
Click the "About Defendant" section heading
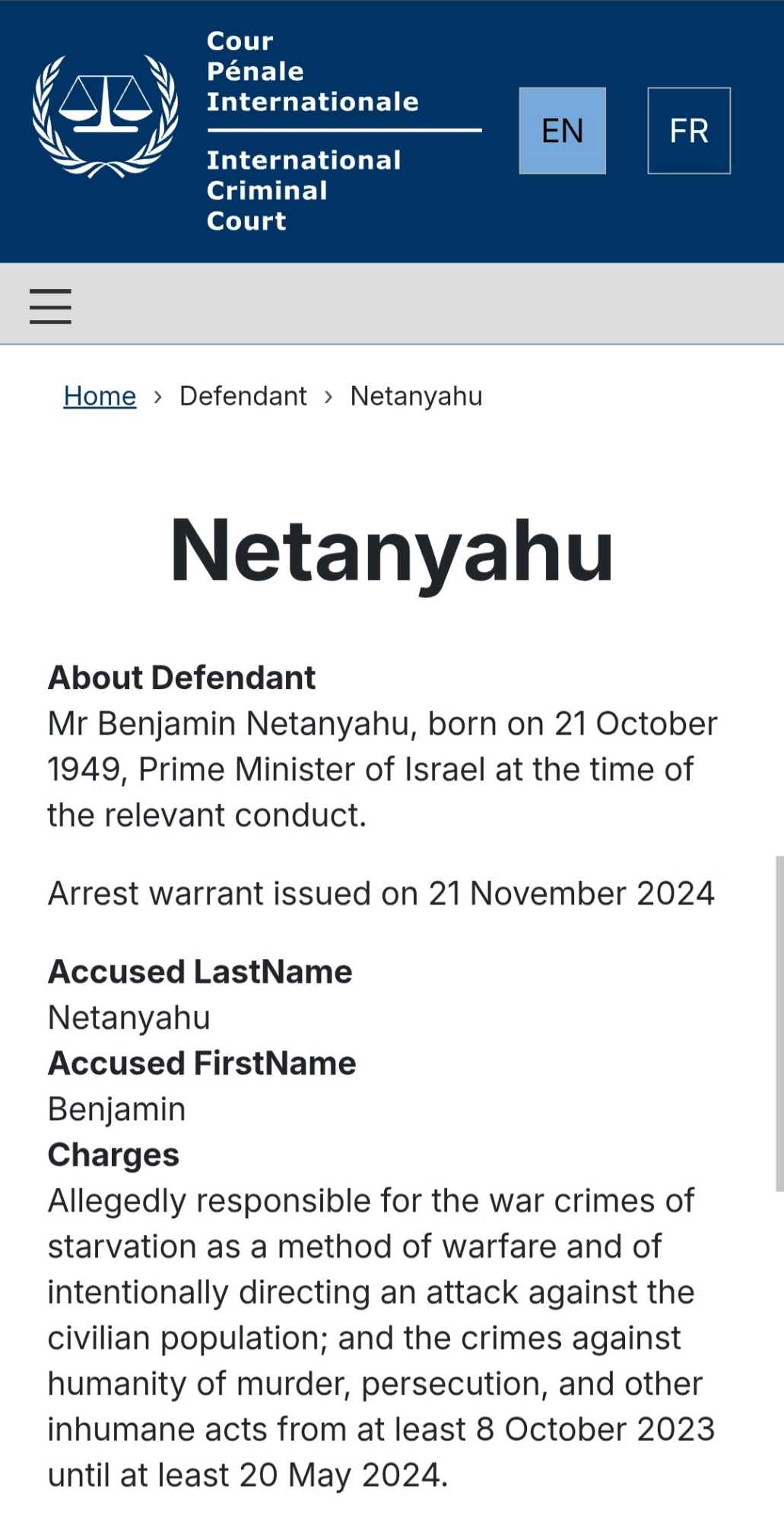pos(181,678)
